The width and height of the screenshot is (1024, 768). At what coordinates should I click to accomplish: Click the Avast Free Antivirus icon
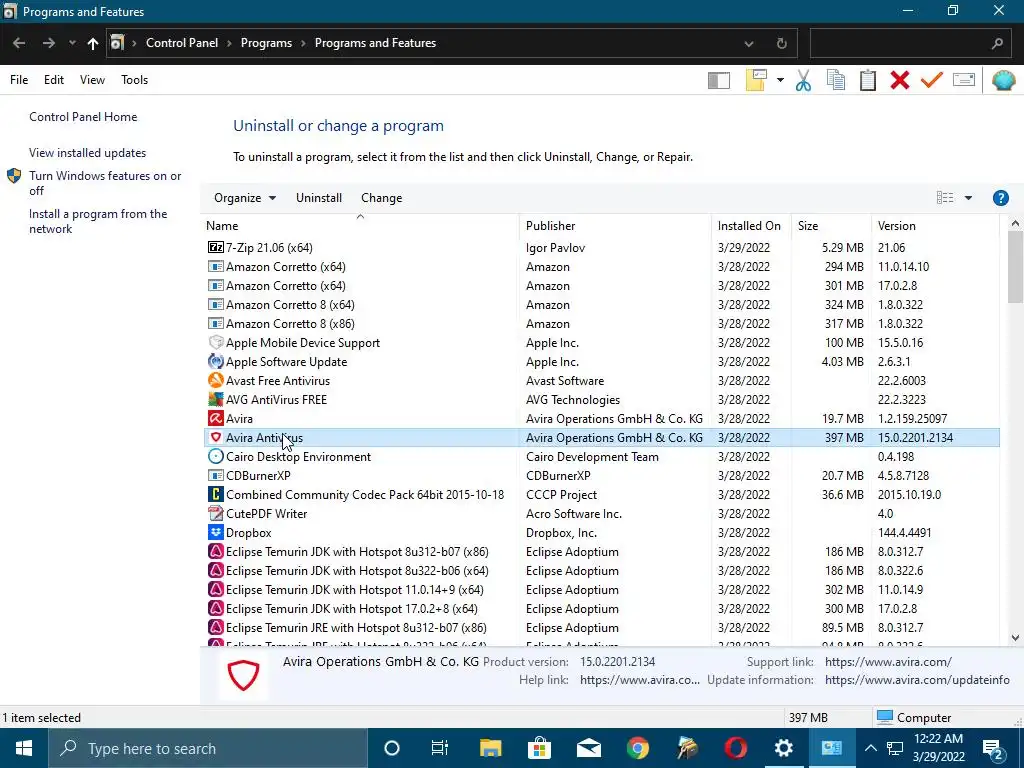[216, 380]
